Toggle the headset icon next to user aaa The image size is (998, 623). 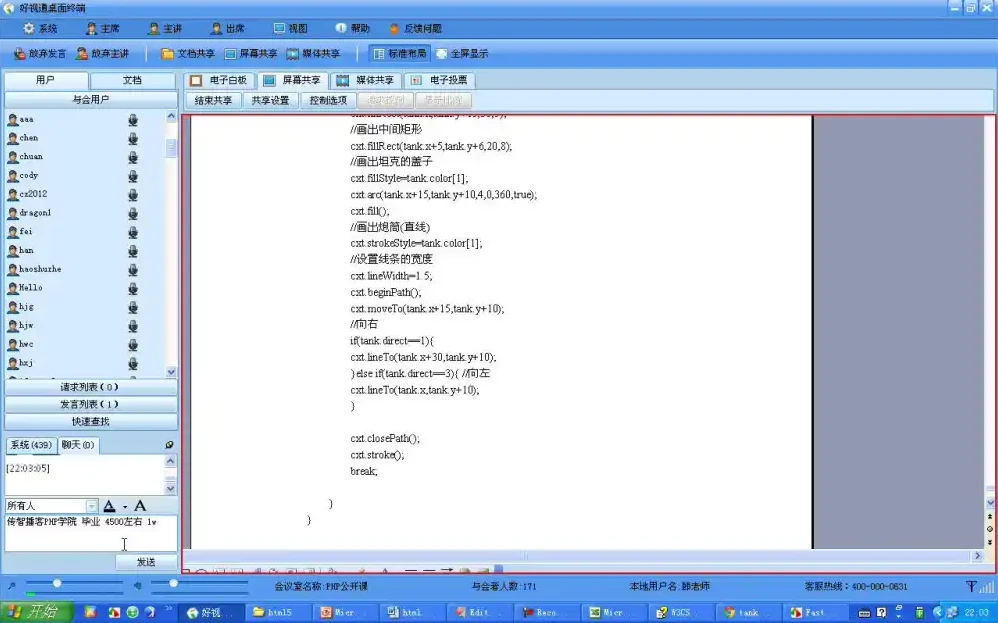pyautogui.click(x=133, y=120)
